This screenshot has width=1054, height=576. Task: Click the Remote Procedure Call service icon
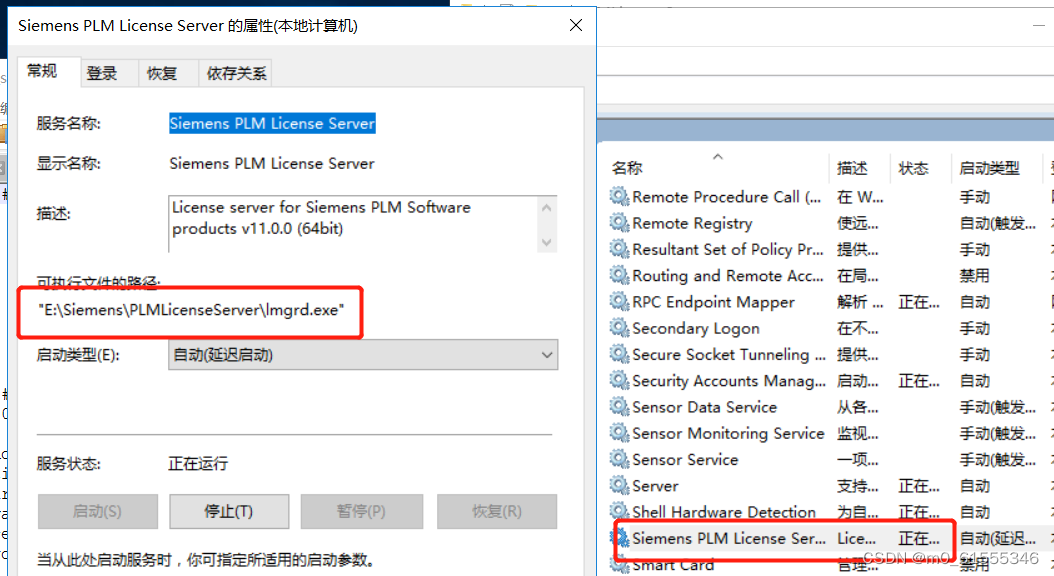(x=618, y=197)
